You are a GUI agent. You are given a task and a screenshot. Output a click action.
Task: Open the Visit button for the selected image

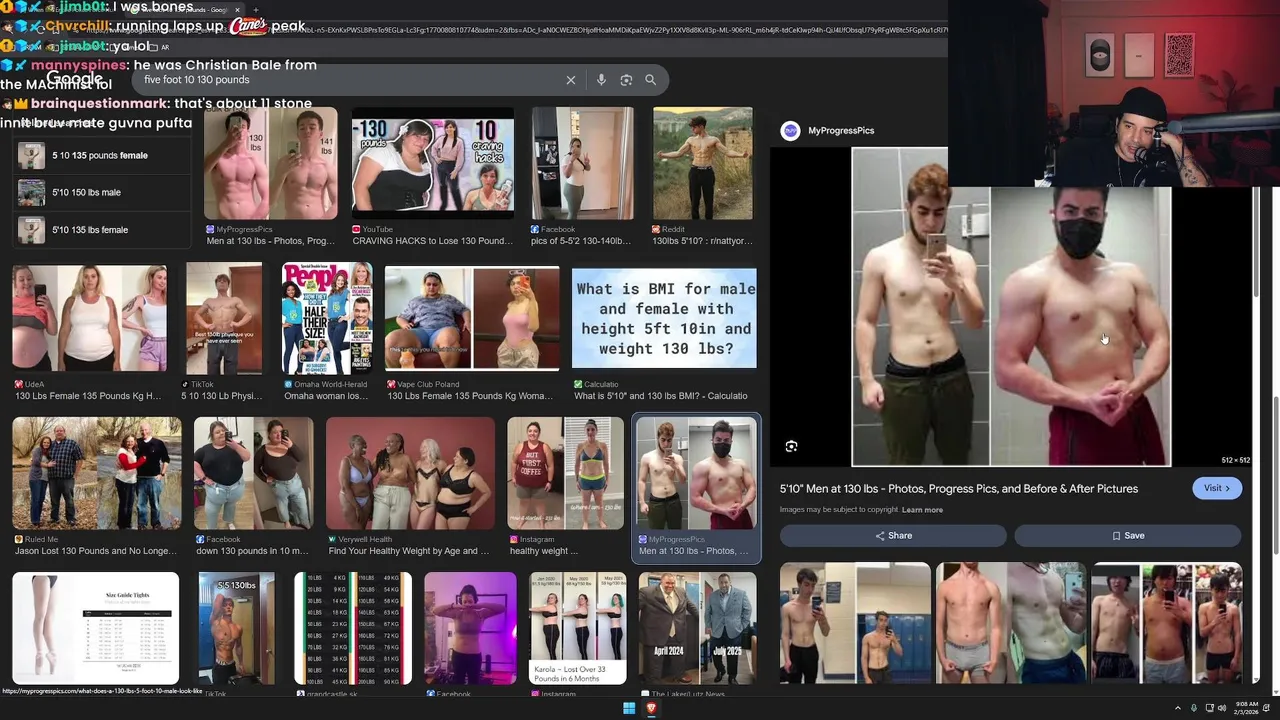pos(1217,488)
